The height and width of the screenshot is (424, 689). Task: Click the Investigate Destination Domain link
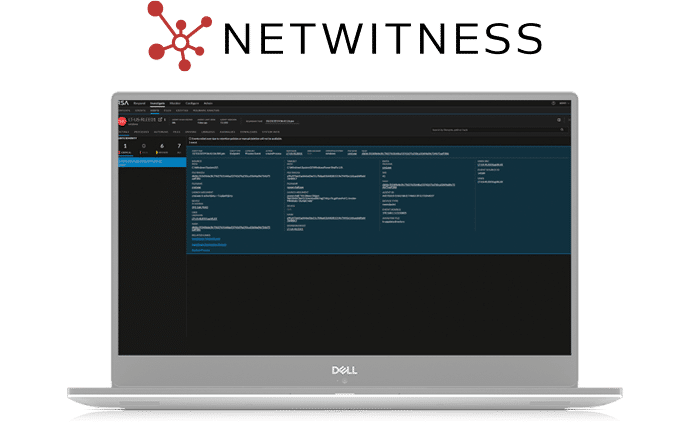pos(209,245)
